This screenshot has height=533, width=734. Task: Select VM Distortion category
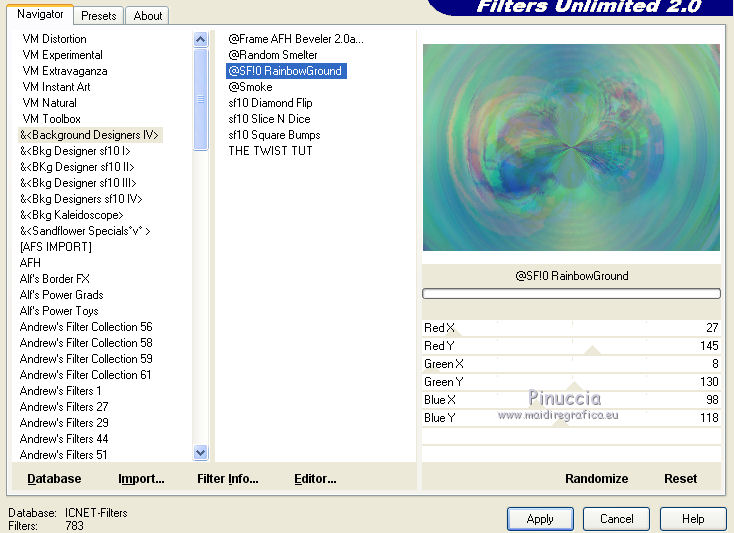[x=54, y=39]
